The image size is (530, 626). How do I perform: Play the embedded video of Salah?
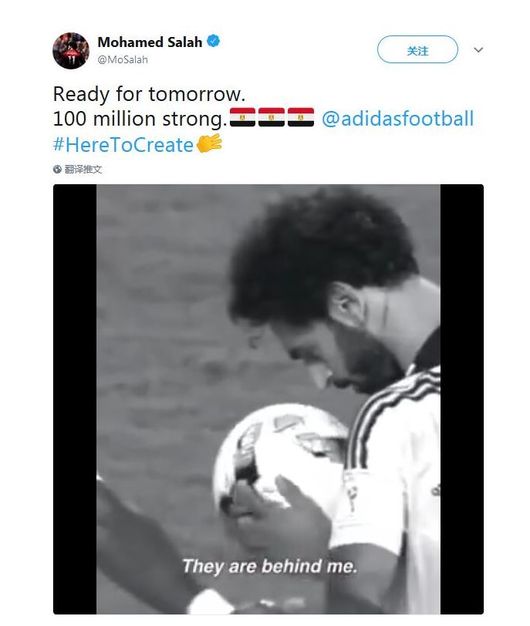click(268, 399)
